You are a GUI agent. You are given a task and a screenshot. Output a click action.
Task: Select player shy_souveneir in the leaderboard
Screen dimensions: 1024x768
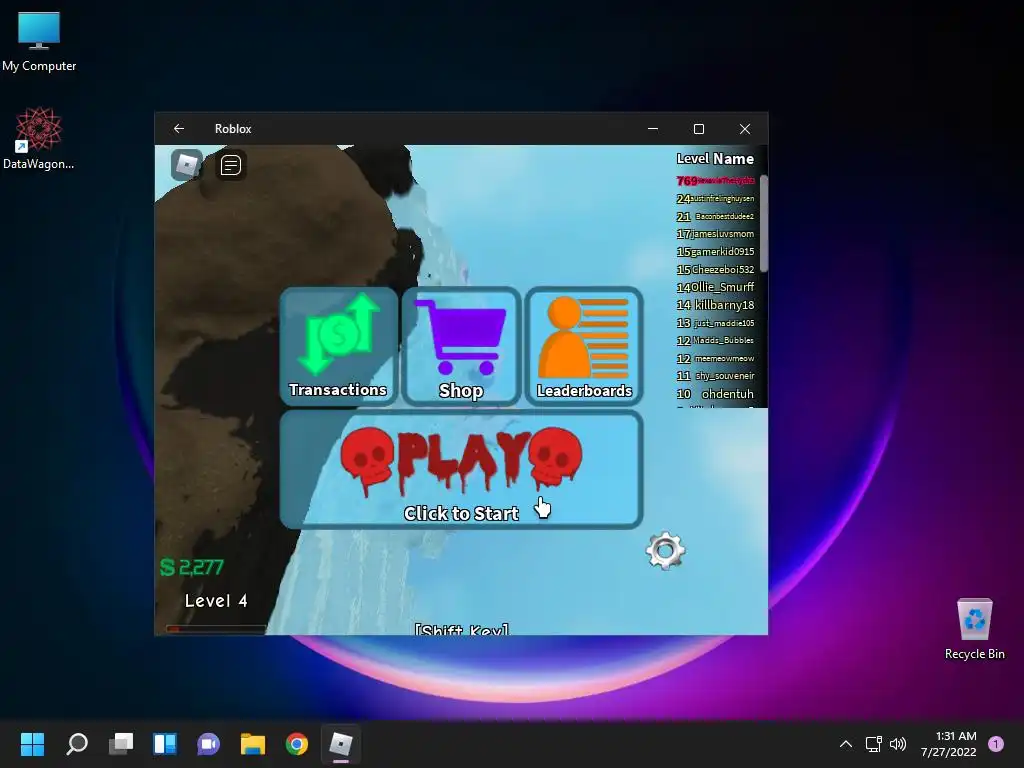coord(715,376)
